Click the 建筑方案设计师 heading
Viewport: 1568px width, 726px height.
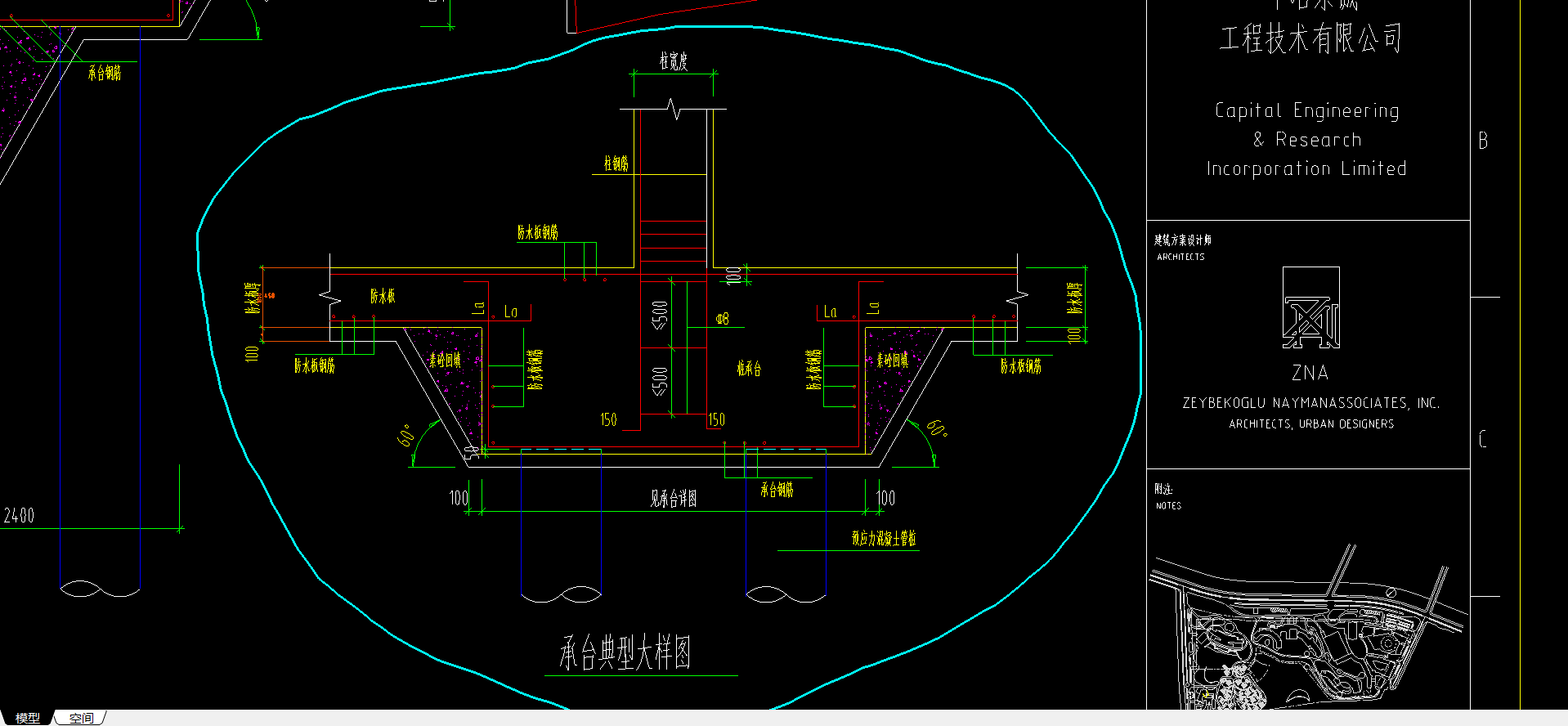click(x=1183, y=240)
